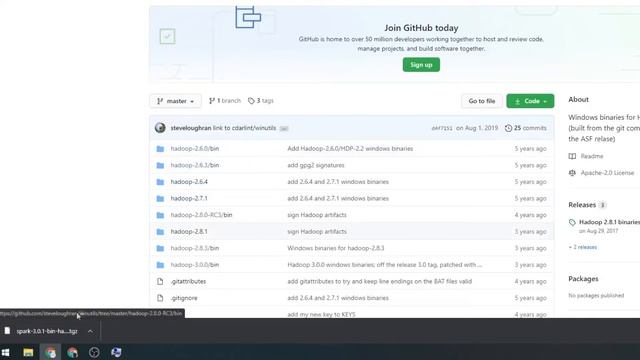Open commit 'add my new key to KEYS'
The height and width of the screenshot is (360, 640).
click(x=321, y=314)
